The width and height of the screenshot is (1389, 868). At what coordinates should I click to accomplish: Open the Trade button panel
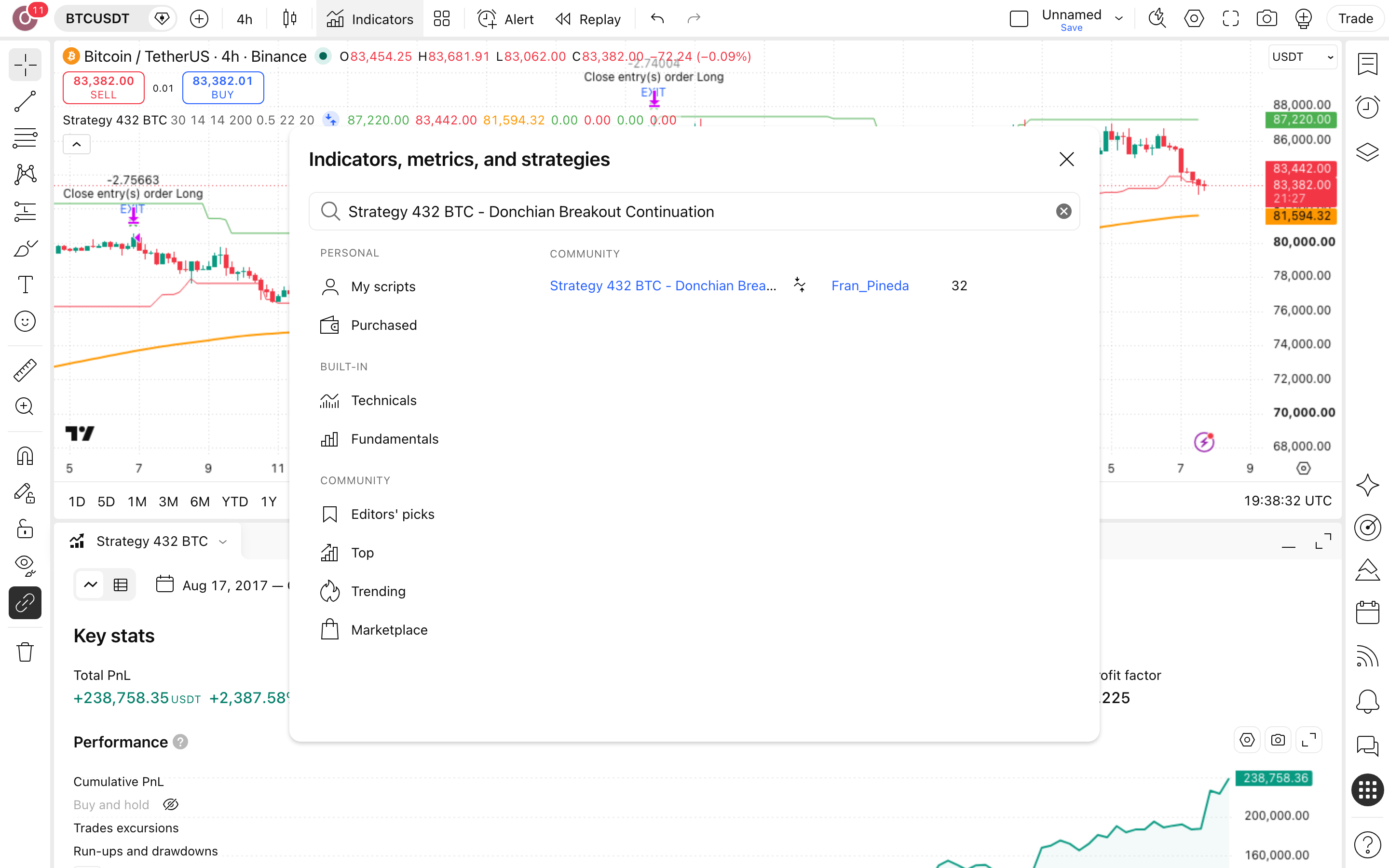tap(1355, 19)
